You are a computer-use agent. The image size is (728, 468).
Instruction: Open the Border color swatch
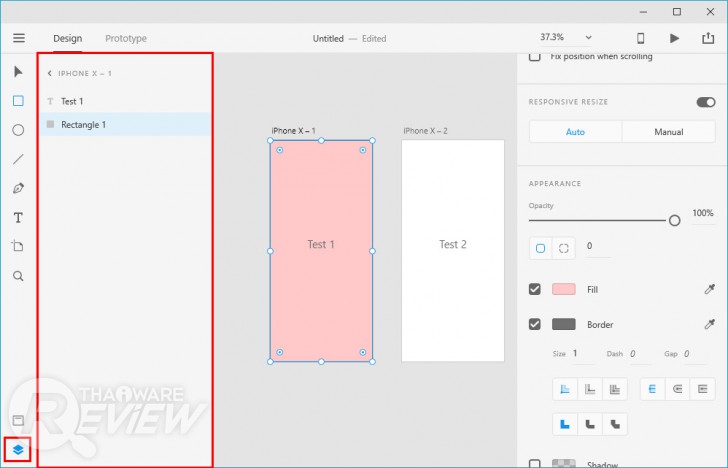(x=564, y=324)
